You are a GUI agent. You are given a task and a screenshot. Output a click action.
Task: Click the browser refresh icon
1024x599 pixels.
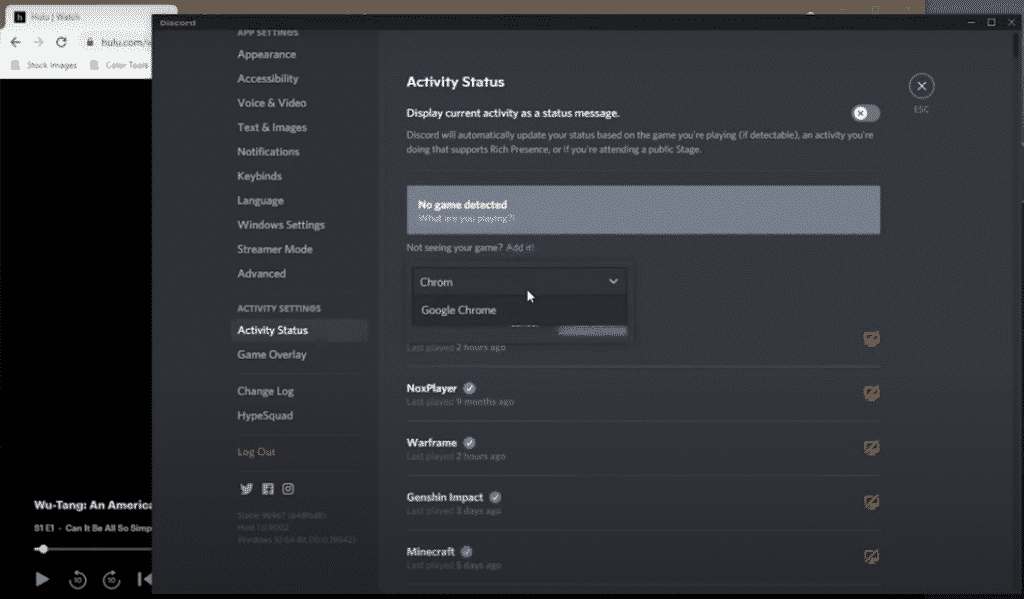tap(62, 43)
